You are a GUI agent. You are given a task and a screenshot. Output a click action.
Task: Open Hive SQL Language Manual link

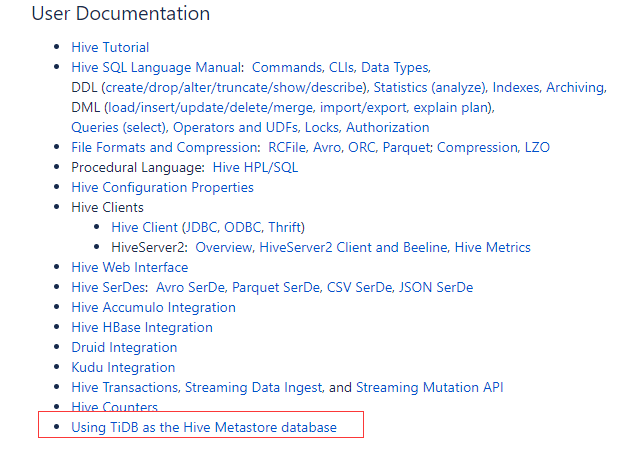point(156,67)
